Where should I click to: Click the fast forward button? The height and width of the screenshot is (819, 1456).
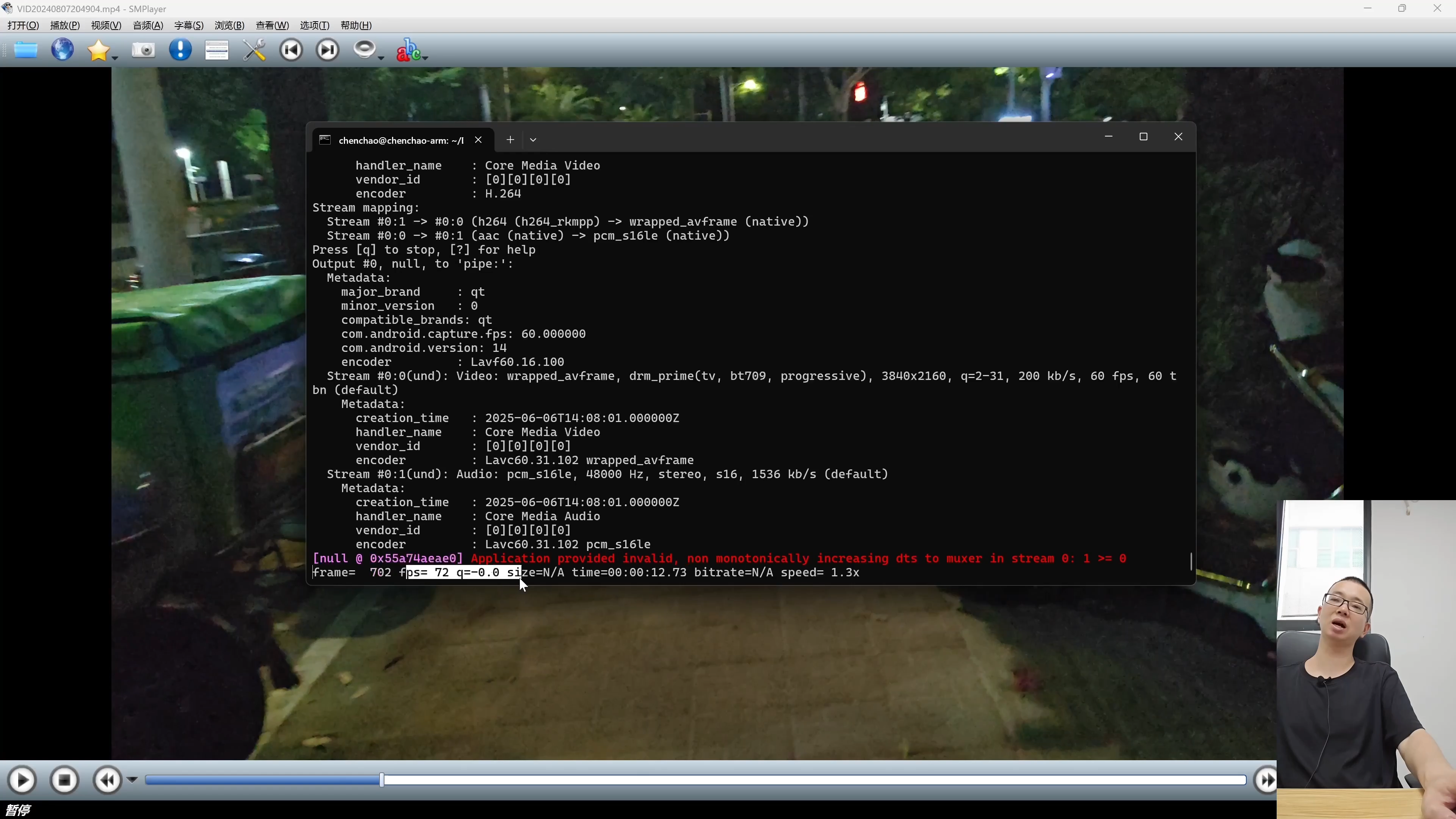tap(1266, 781)
